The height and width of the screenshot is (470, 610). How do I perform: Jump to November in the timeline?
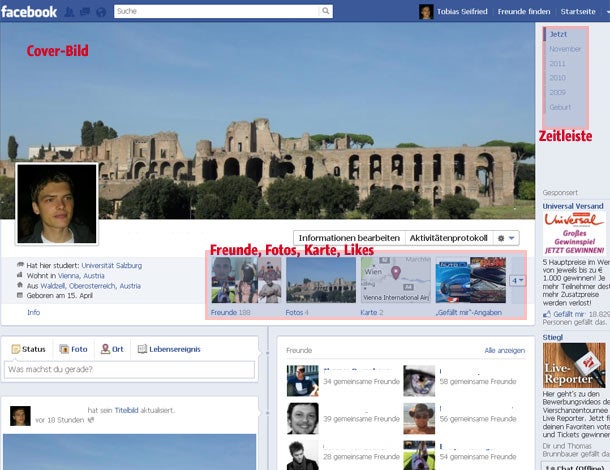565,49
